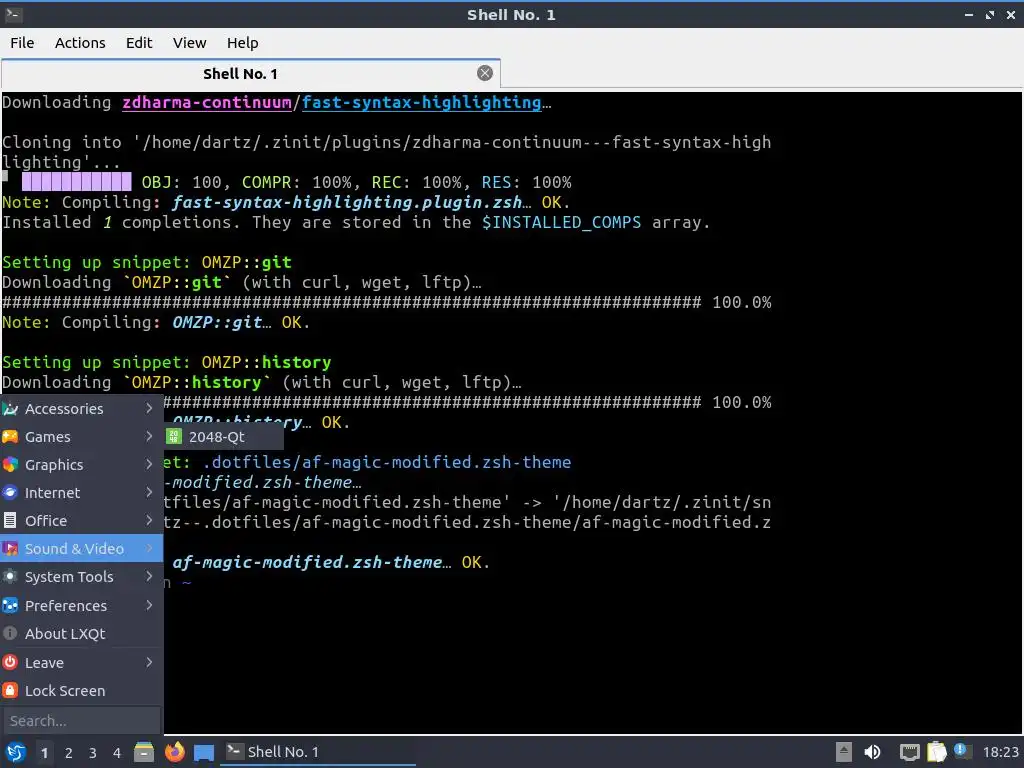Expand the Leave submenu
This screenshot has height=768, width=1024.
pos(81,663)
